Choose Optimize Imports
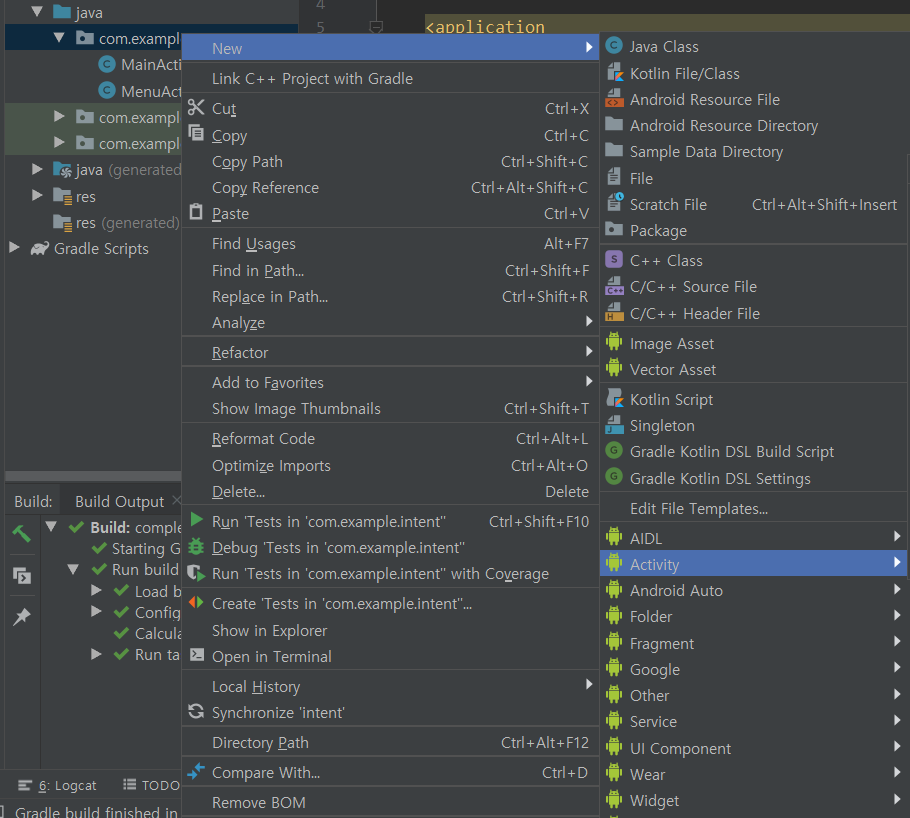The width and height of the screenshot is (910, 818). (391, 466)
